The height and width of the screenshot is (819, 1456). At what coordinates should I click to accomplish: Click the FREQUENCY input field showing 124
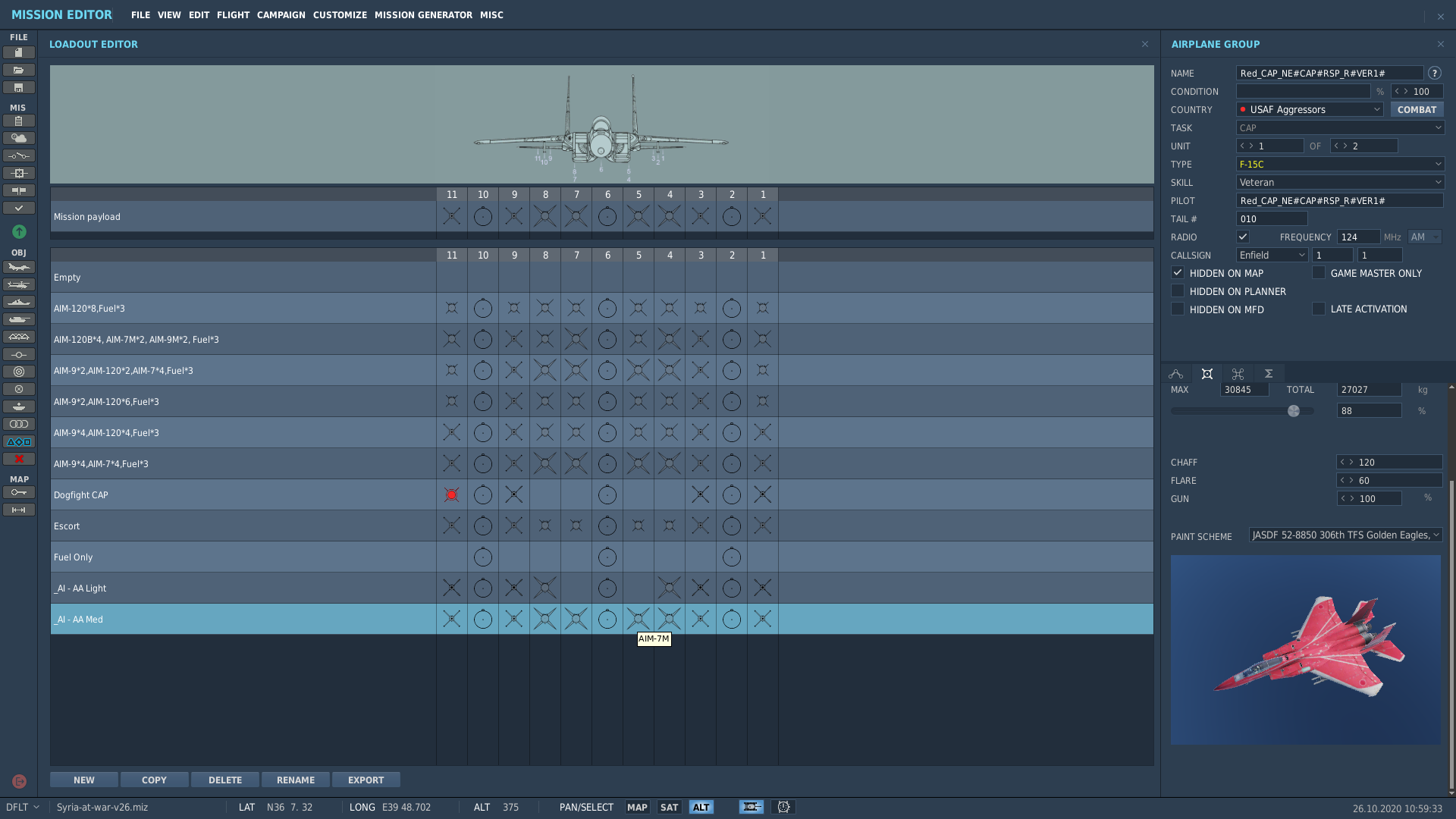1358,237
